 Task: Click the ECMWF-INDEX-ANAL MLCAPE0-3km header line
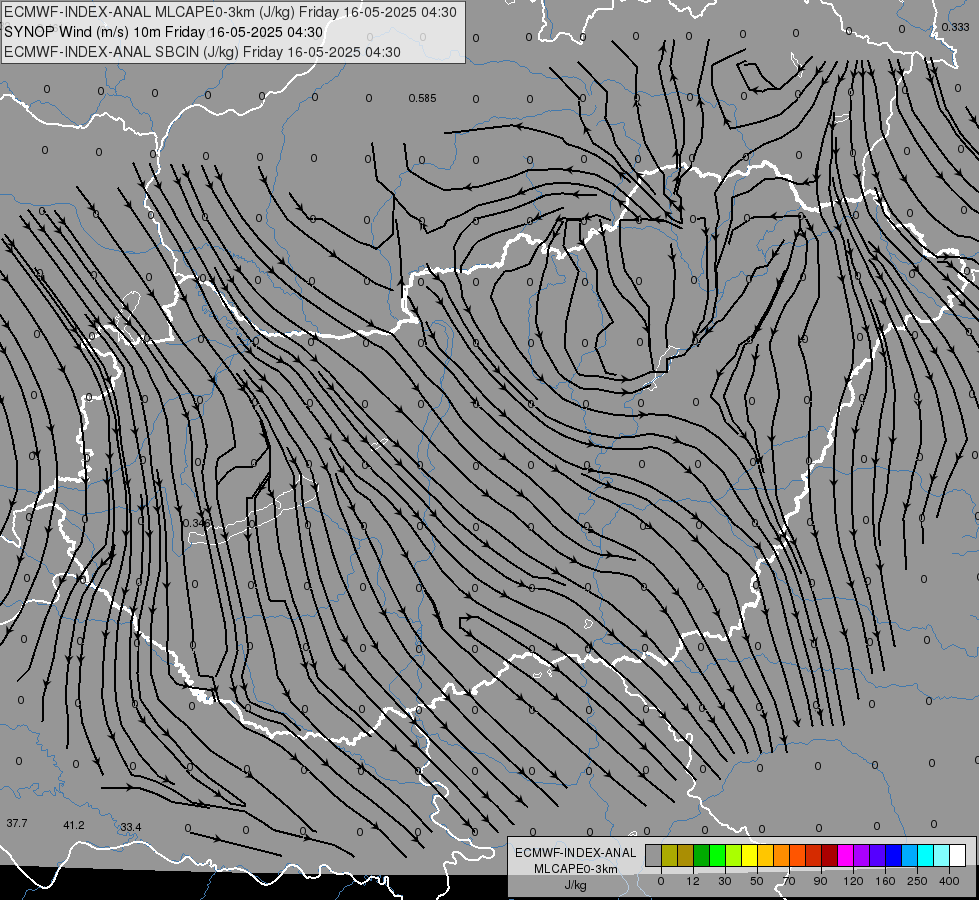230,12
